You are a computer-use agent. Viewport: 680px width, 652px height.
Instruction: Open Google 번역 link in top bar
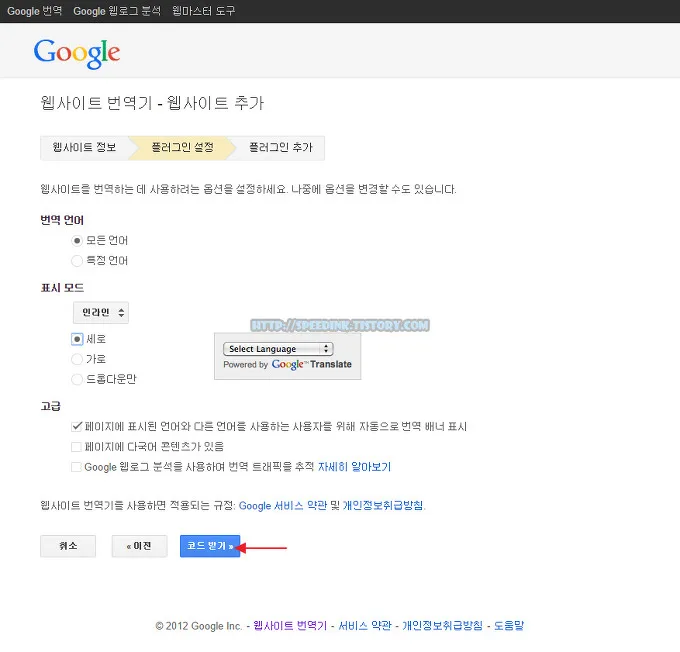click(x=35, y=11)
